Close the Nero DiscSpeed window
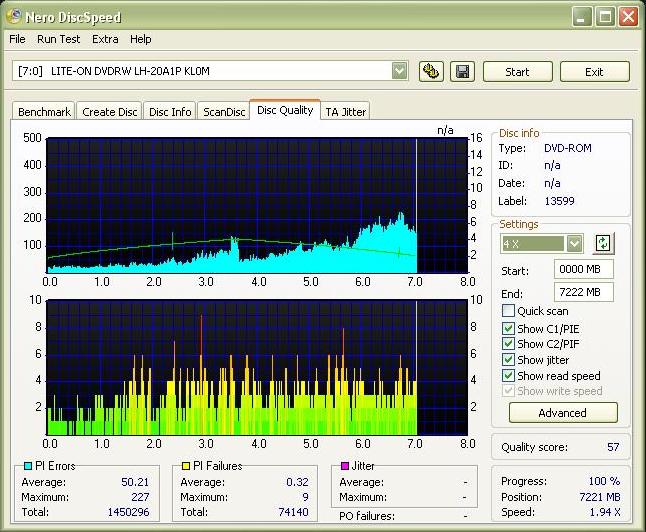Viewport: 646px width, 532px height. (628, 17)
